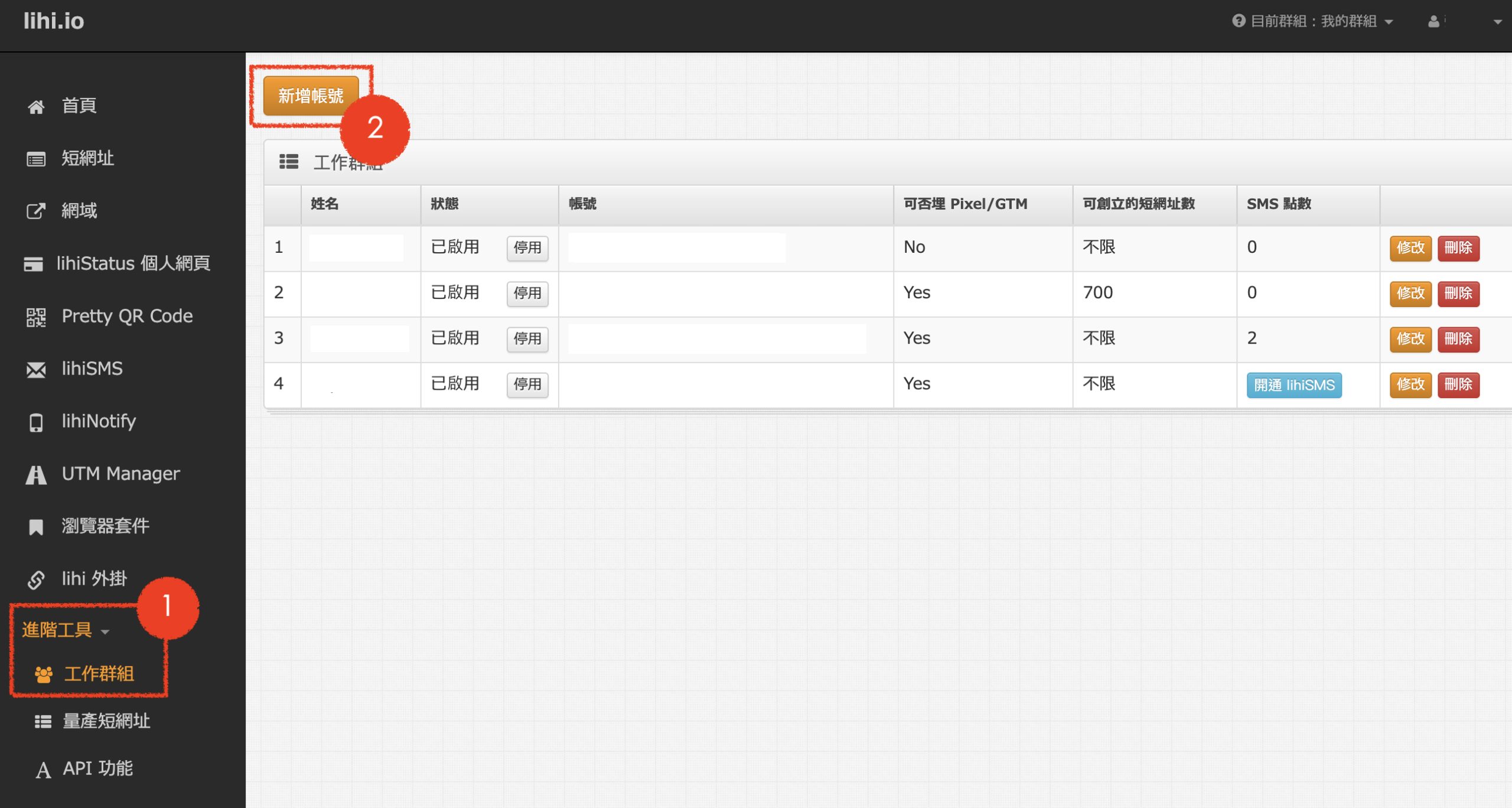This screenshot has width=1512, height=808.
Task: Click the 短網址 list icon in sidebar
Action: (x=36, y=159)
